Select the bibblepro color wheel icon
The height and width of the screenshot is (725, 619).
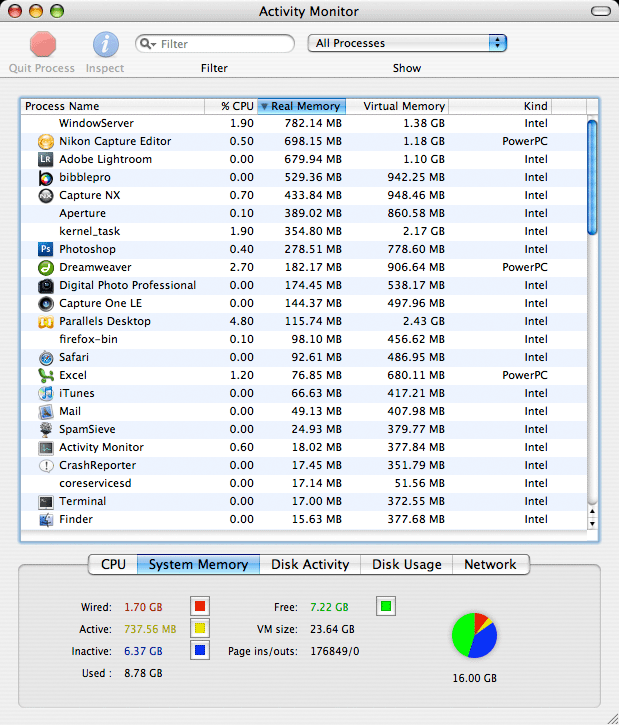tap(45, 178)
